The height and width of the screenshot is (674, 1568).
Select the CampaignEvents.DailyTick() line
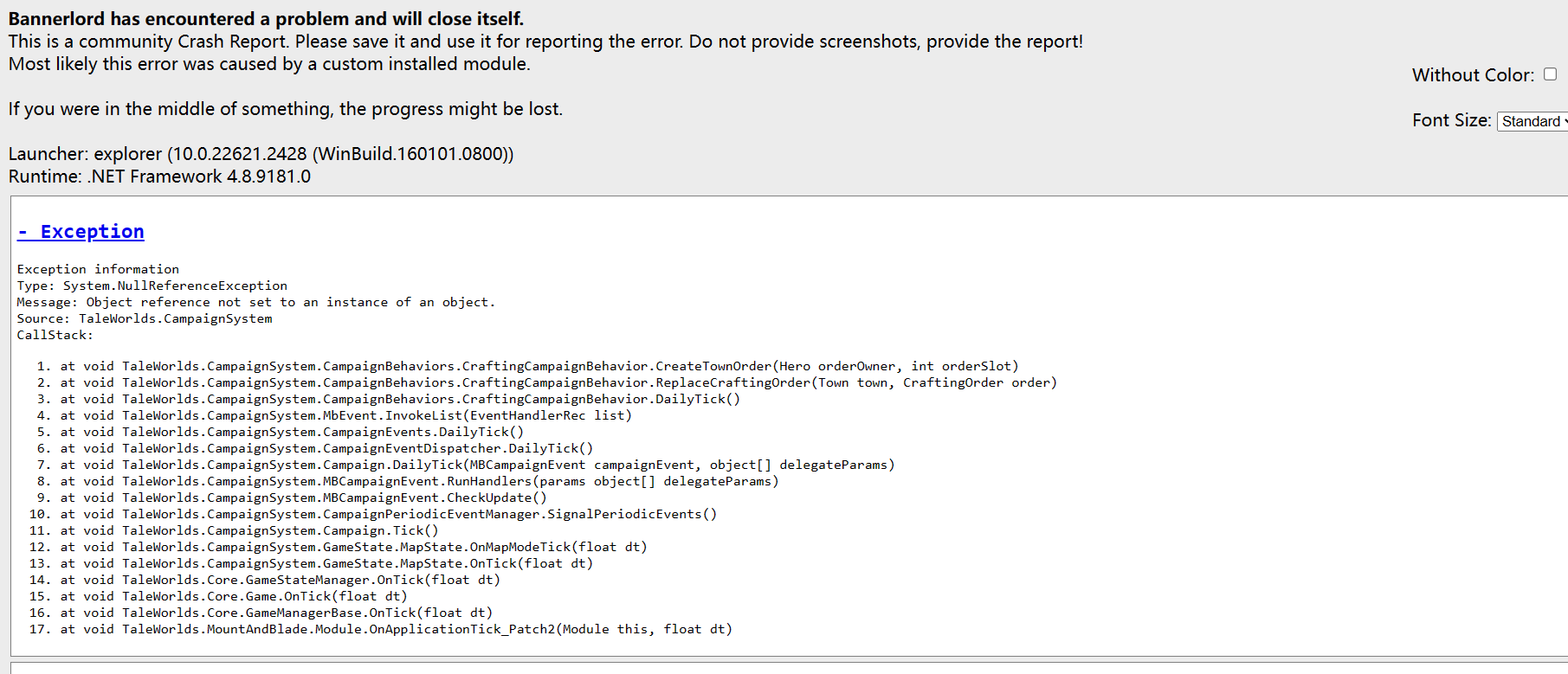[x=292, y=432]
